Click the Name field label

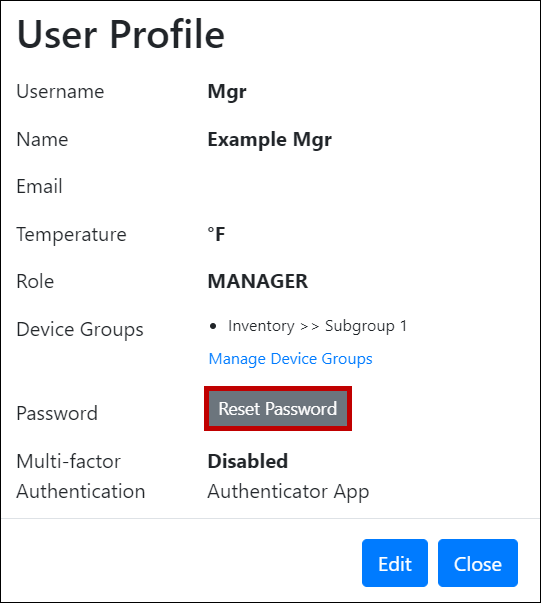[x=42, y=139]
